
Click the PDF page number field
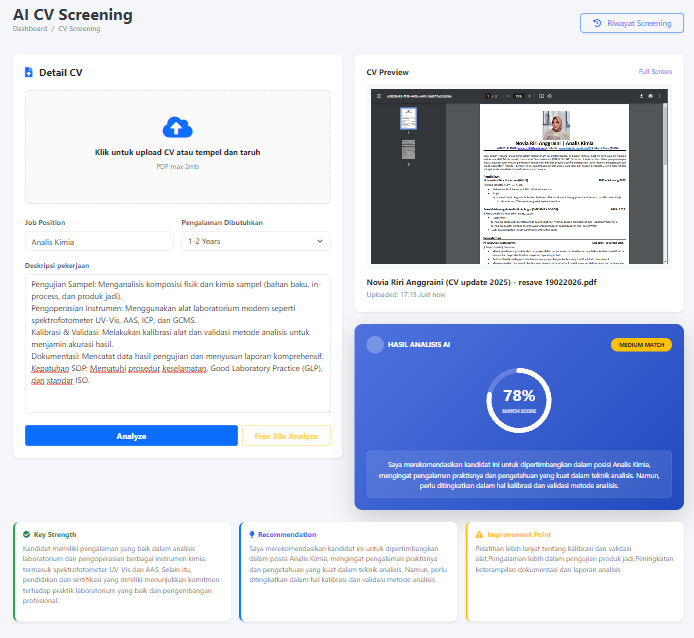489,96
